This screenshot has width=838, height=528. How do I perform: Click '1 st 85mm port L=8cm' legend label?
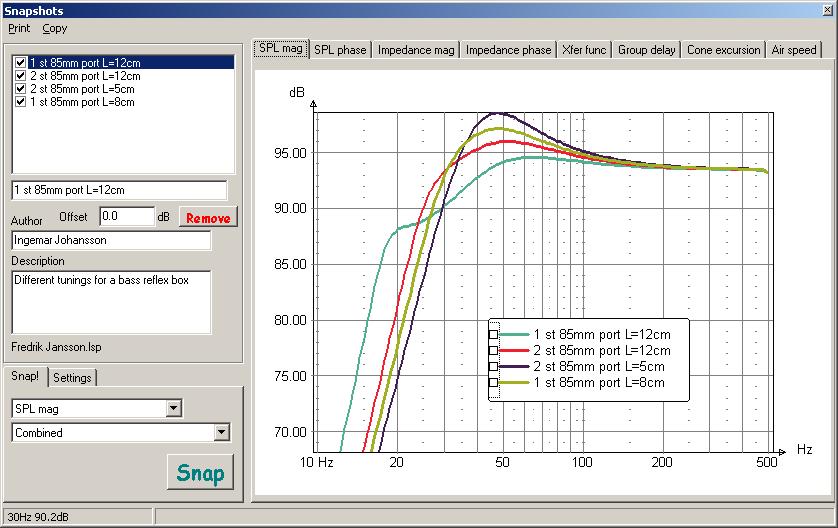coord(599,383)
